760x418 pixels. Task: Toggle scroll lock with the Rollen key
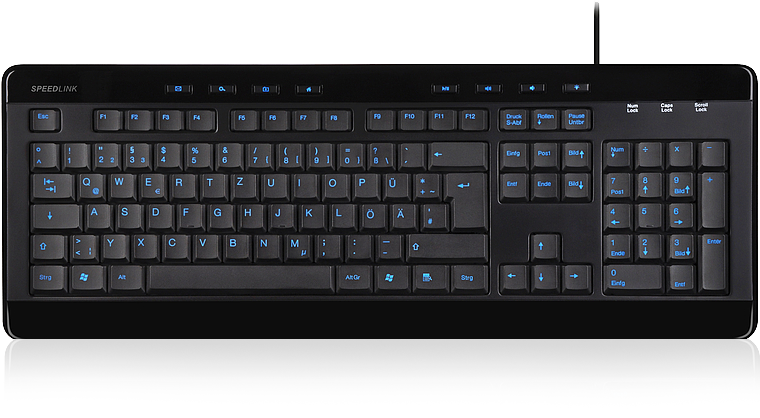[545, 120]
